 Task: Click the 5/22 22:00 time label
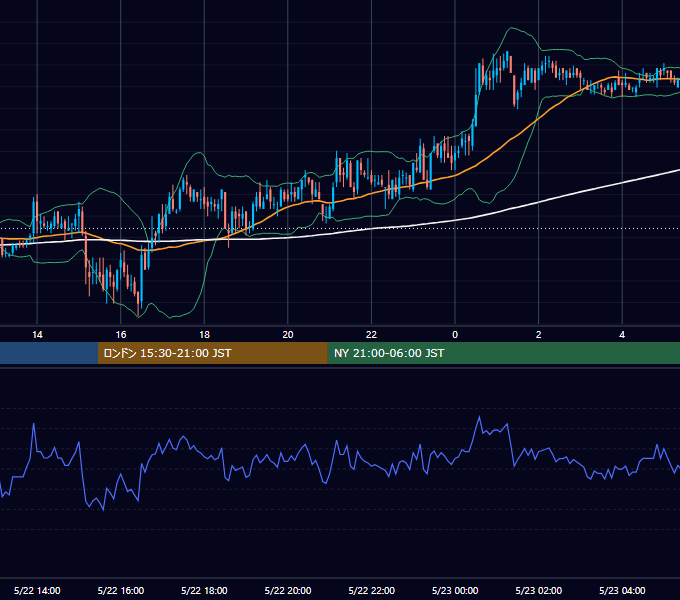pos(372,590)
